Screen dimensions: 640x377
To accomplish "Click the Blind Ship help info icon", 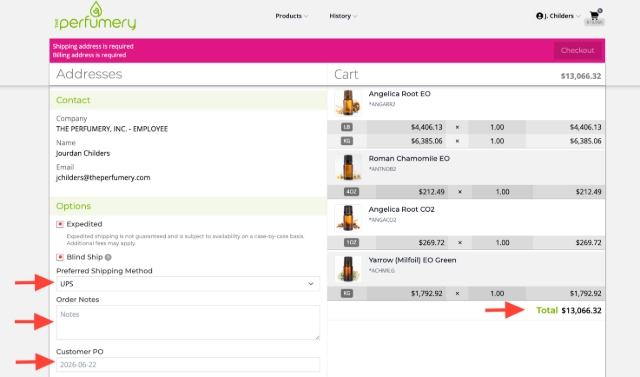I will coord(108,257).
